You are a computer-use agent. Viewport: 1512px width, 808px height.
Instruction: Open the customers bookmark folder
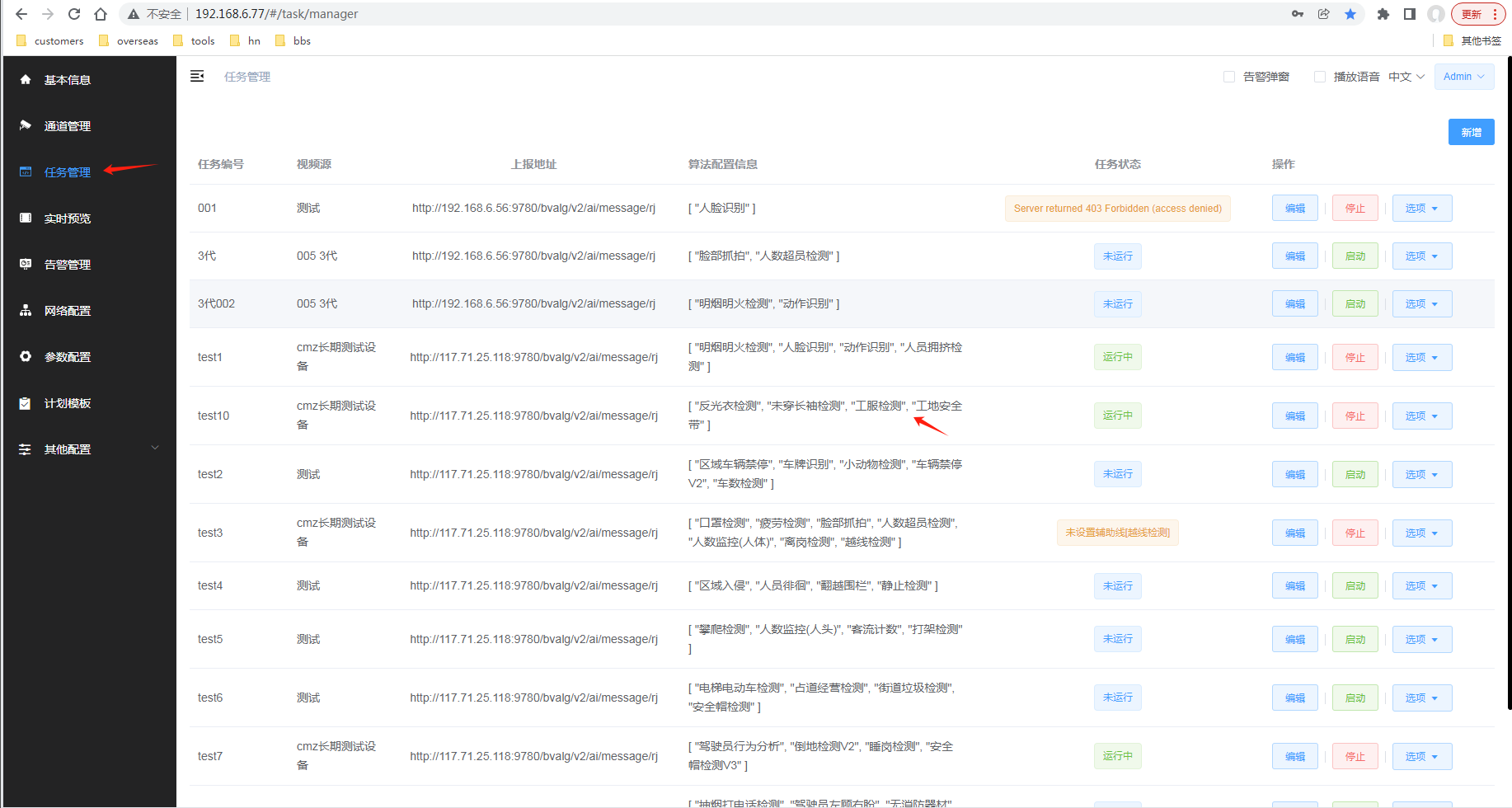(x=50, y=40)
